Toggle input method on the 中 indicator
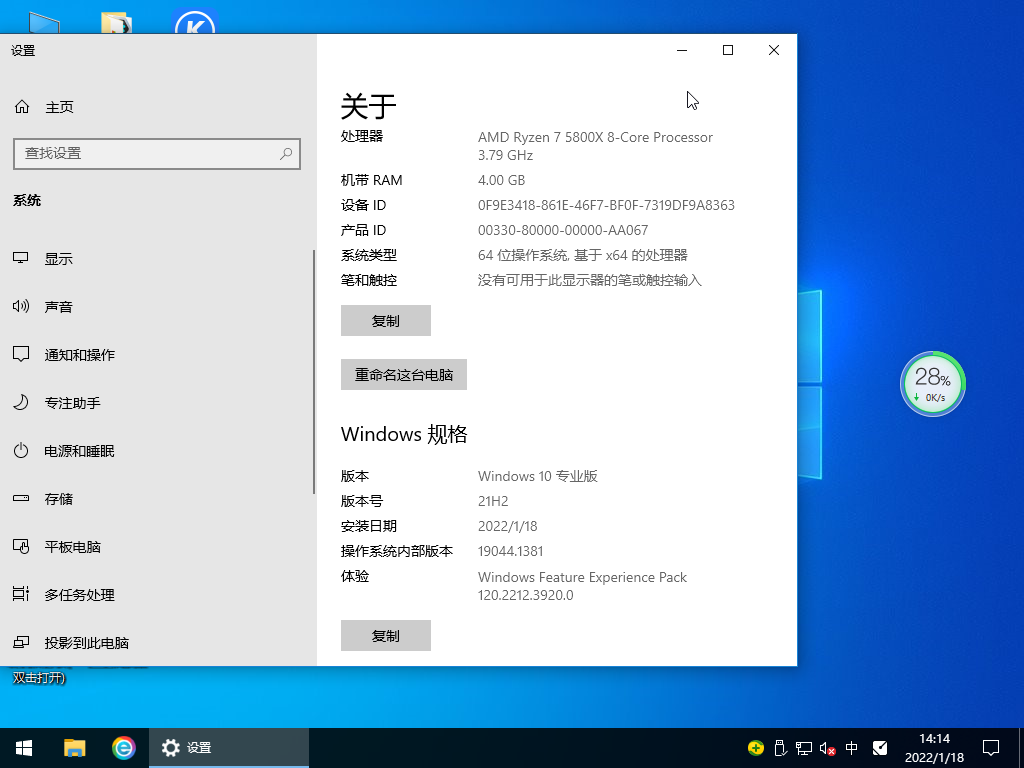The width and height of the screenshot is (1024, 768). [851, 747]
